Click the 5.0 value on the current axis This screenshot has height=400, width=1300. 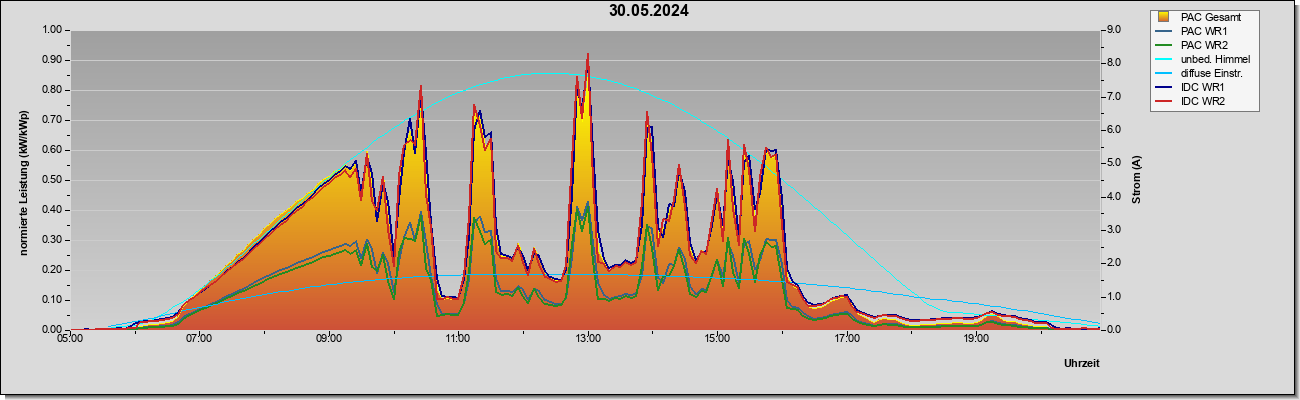click(1113, 163)
